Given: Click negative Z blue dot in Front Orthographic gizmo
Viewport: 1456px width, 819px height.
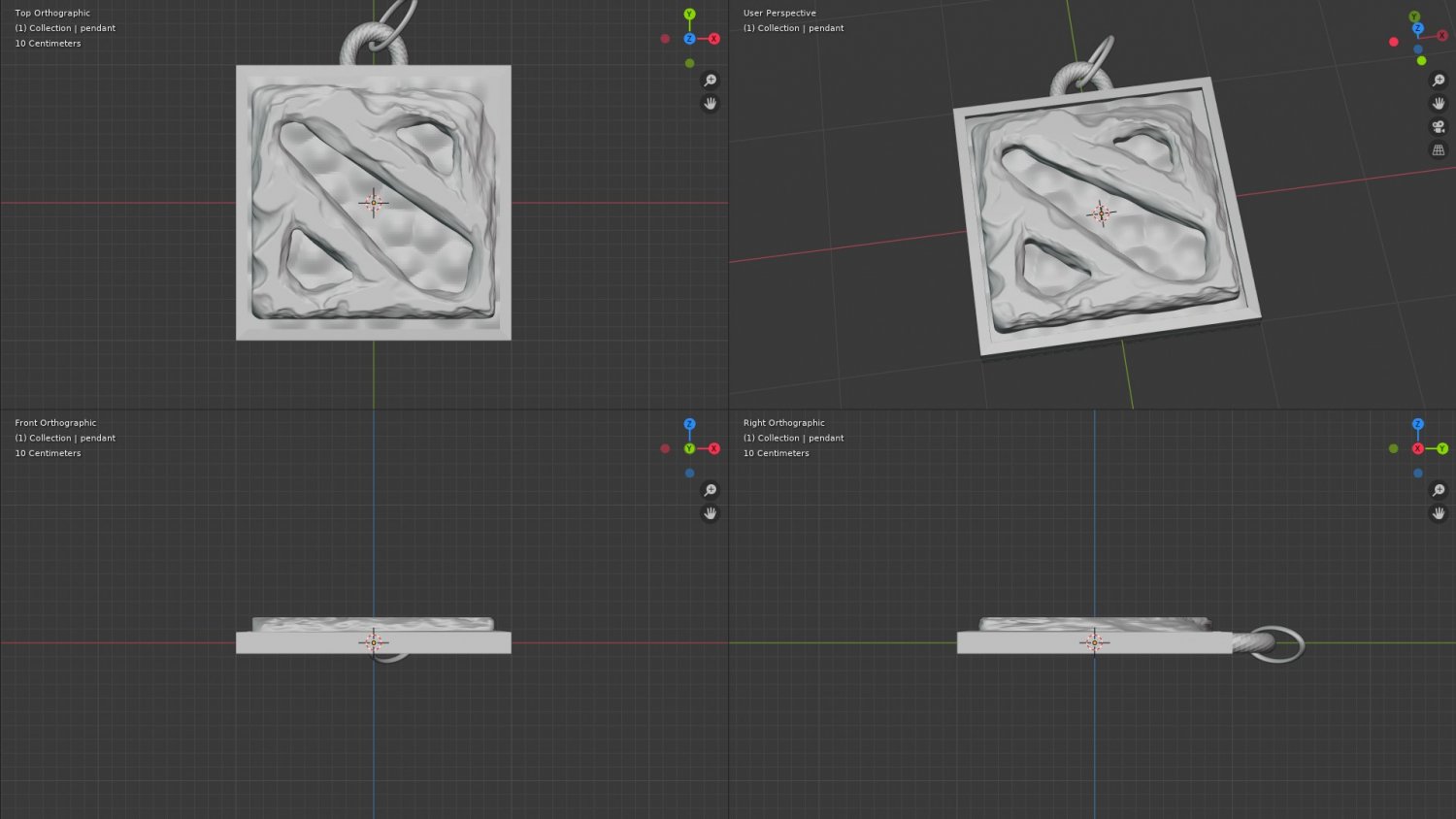Looking at the screenshot, I should point(689,474).
